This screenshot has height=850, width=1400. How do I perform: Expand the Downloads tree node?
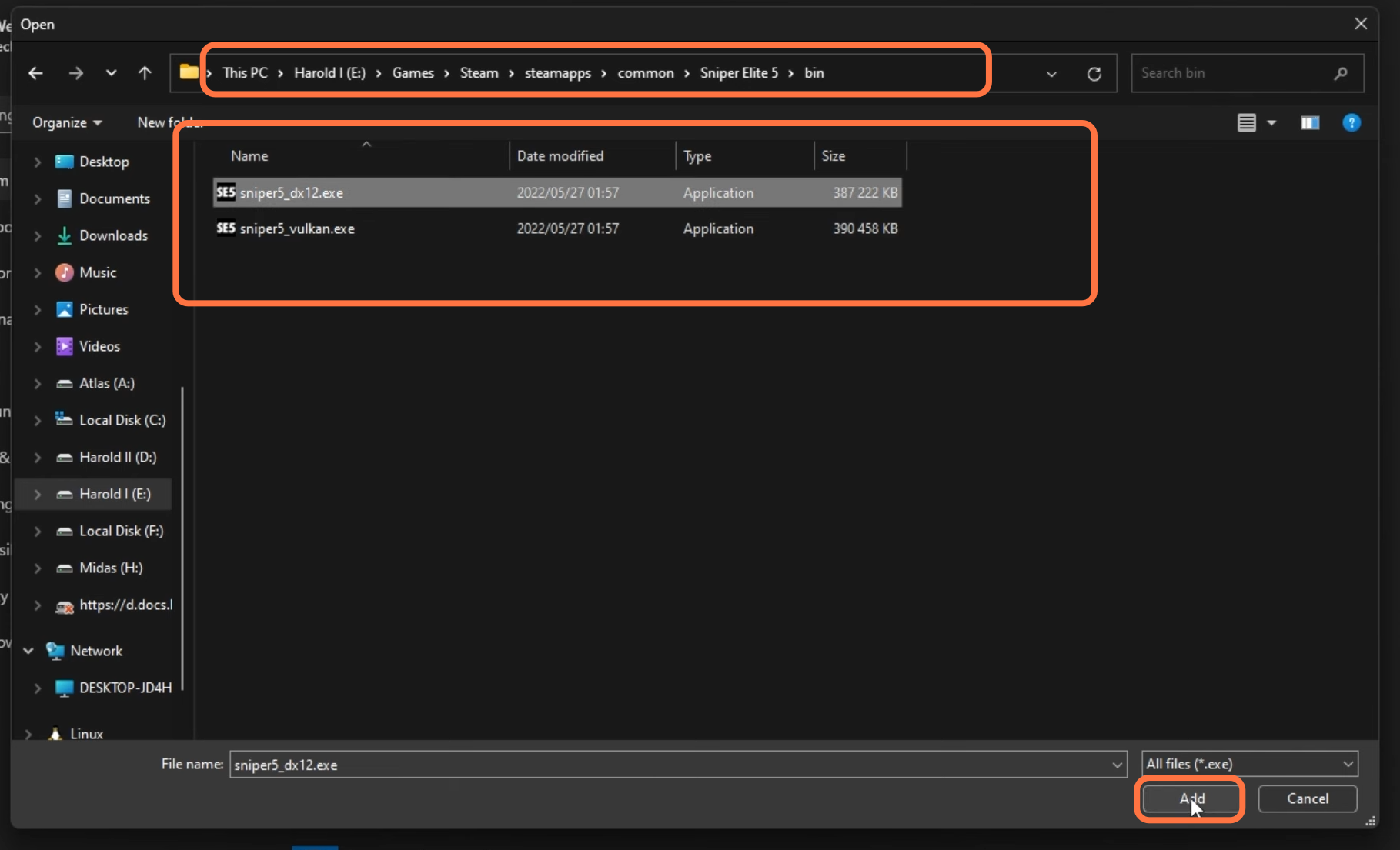coord(37,235)
